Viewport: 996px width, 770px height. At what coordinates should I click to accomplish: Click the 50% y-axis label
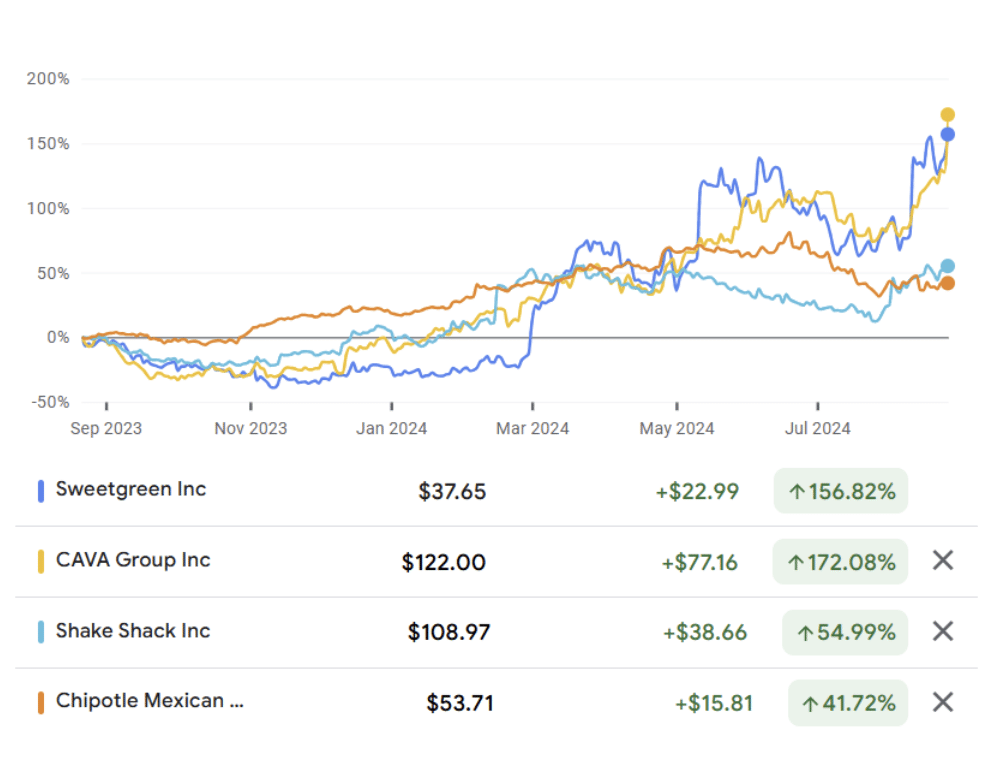coord(53,273)
